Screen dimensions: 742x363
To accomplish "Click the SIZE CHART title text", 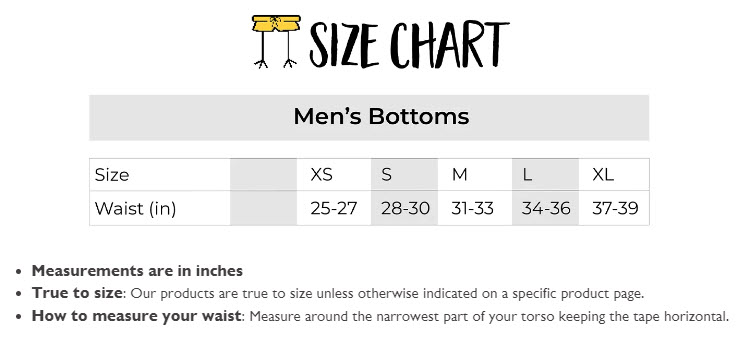I will [x=409, y=44].
